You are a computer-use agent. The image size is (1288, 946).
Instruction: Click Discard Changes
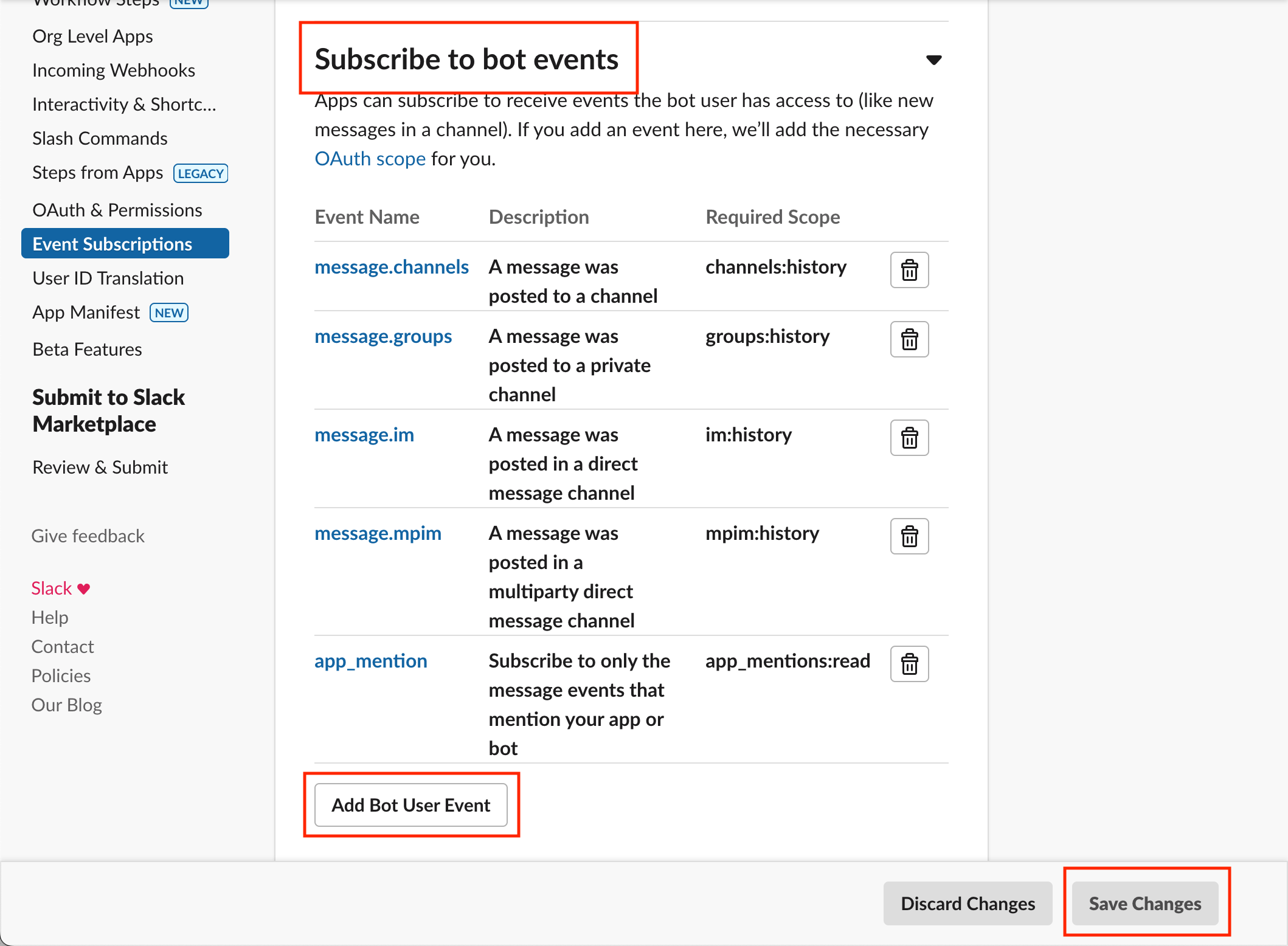(968, 903)
